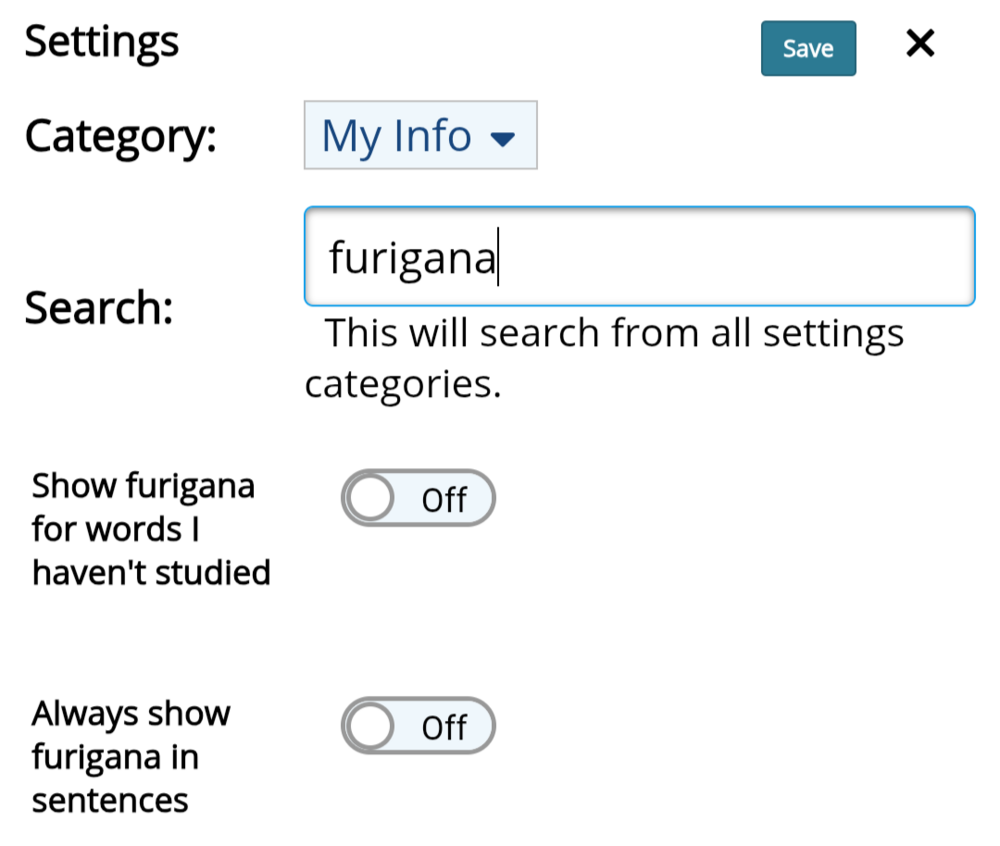This screenshot has width=1000, height=846.
Task: Click the word "furigana" typed in the search box
Action: click(412, 259)
